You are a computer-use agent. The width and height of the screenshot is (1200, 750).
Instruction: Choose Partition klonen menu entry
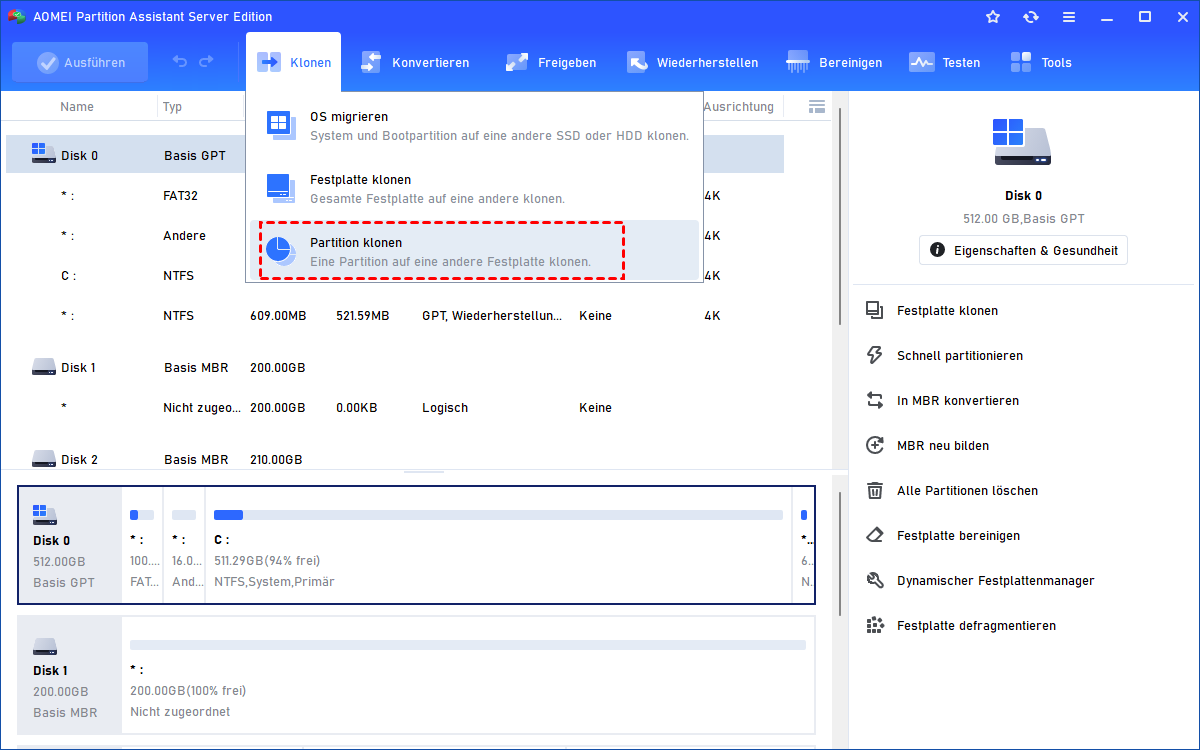coord(475,251)
